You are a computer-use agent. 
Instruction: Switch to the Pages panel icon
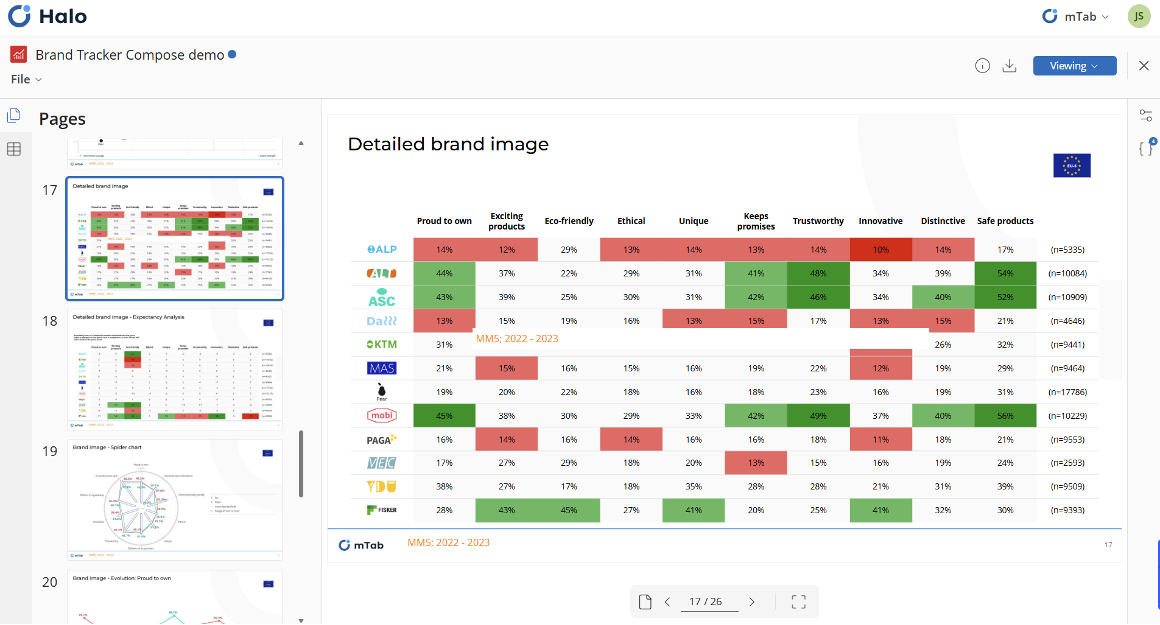coord(13,116)
